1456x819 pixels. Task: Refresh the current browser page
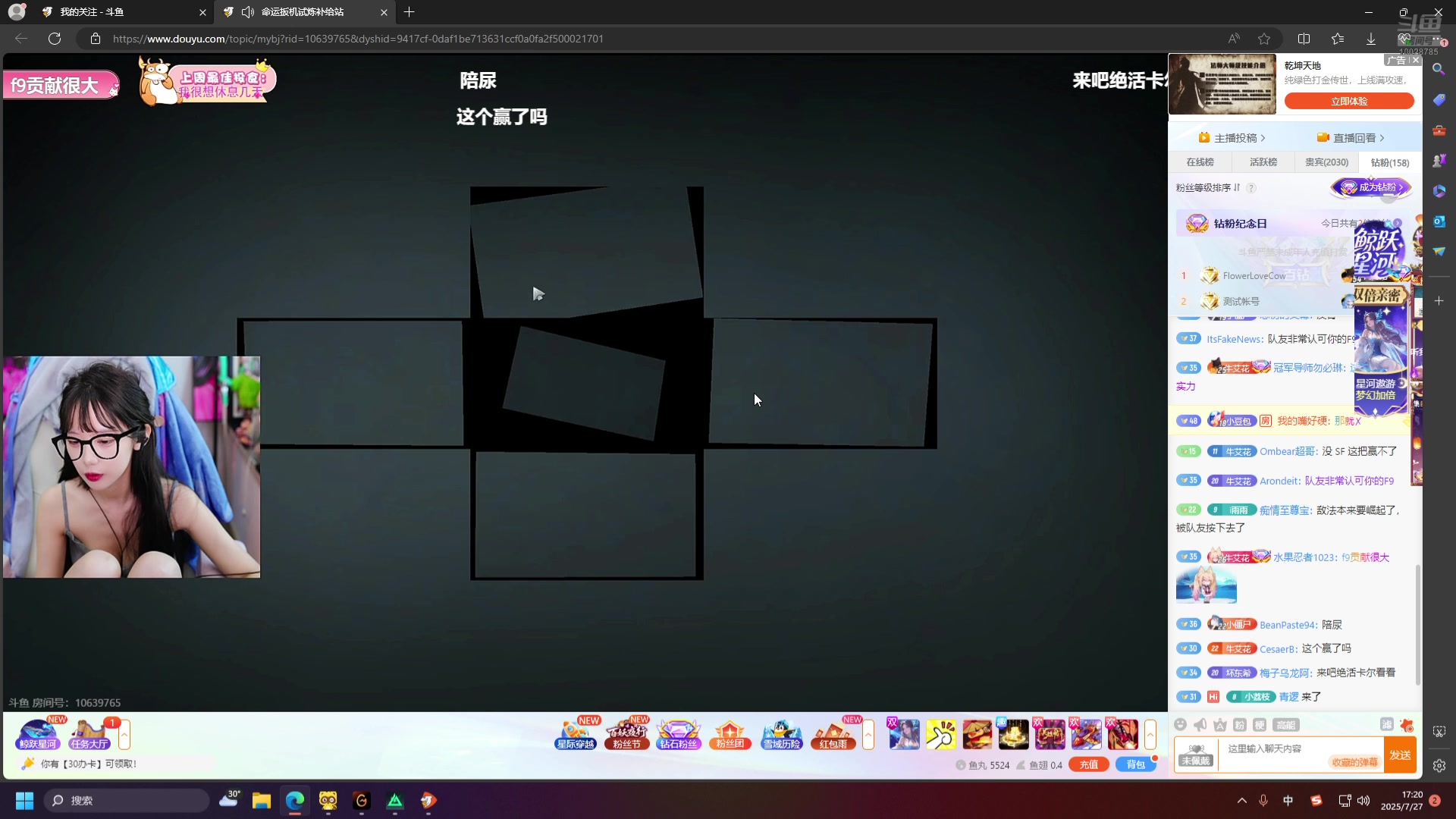[x=55, y=39]
